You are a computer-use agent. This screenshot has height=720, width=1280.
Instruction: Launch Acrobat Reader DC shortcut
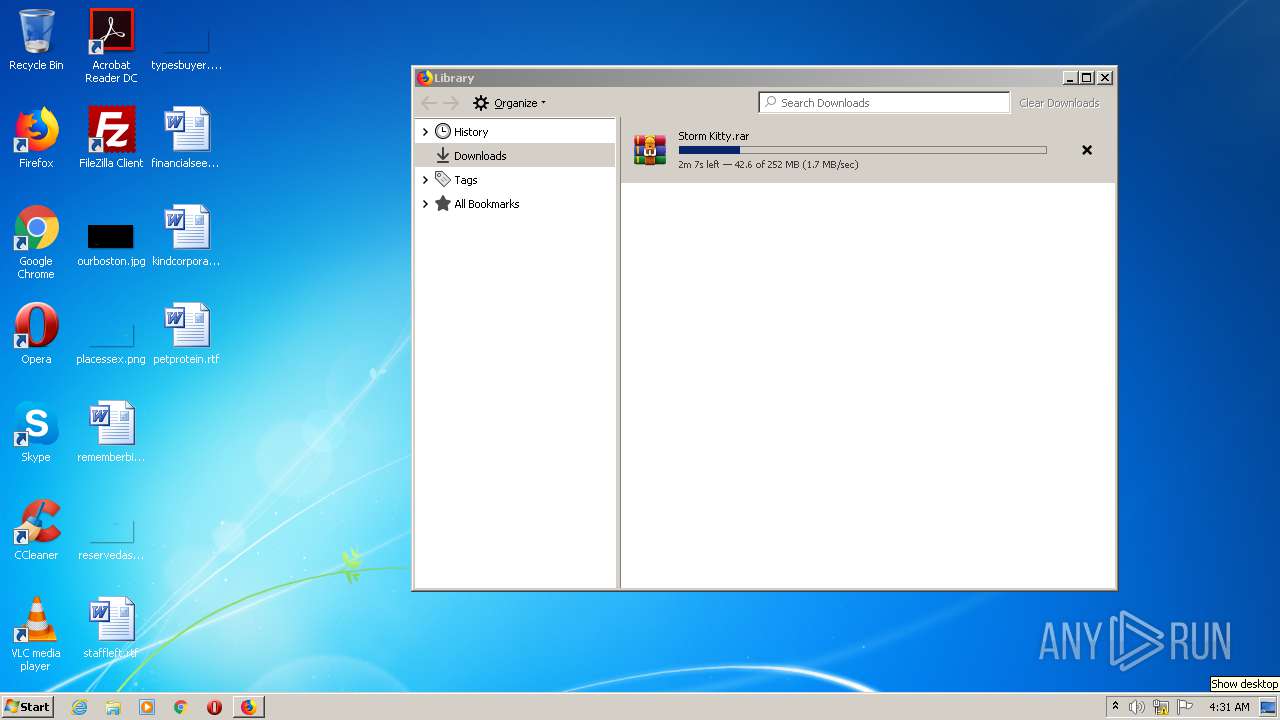coord(111,46)
